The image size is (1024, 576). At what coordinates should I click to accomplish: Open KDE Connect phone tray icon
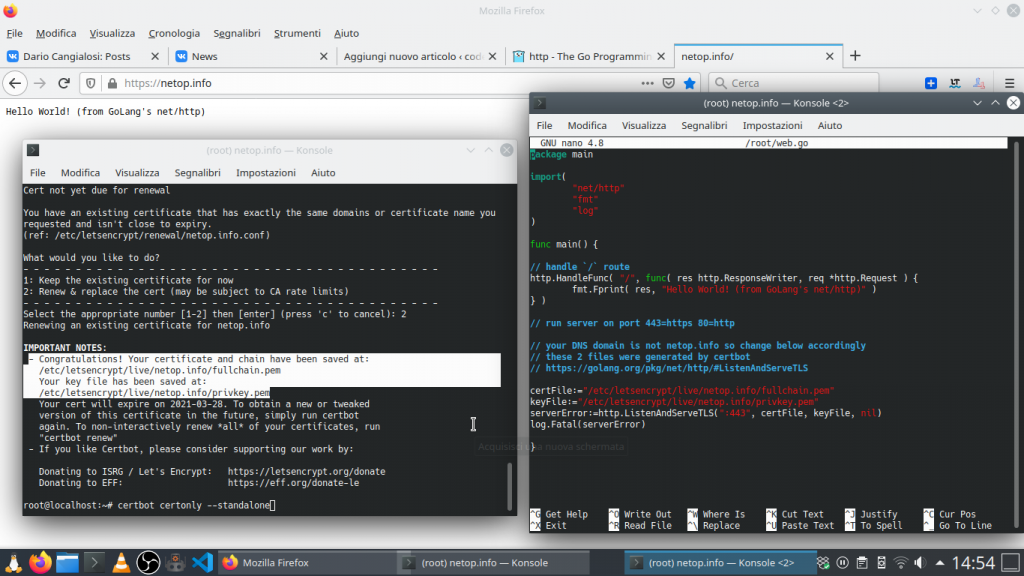[881, 562]
